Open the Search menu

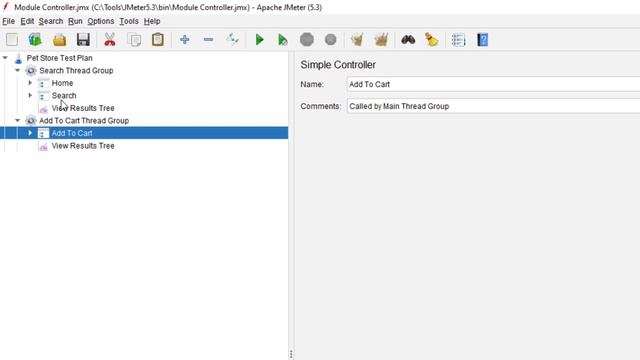pos(51,21)
